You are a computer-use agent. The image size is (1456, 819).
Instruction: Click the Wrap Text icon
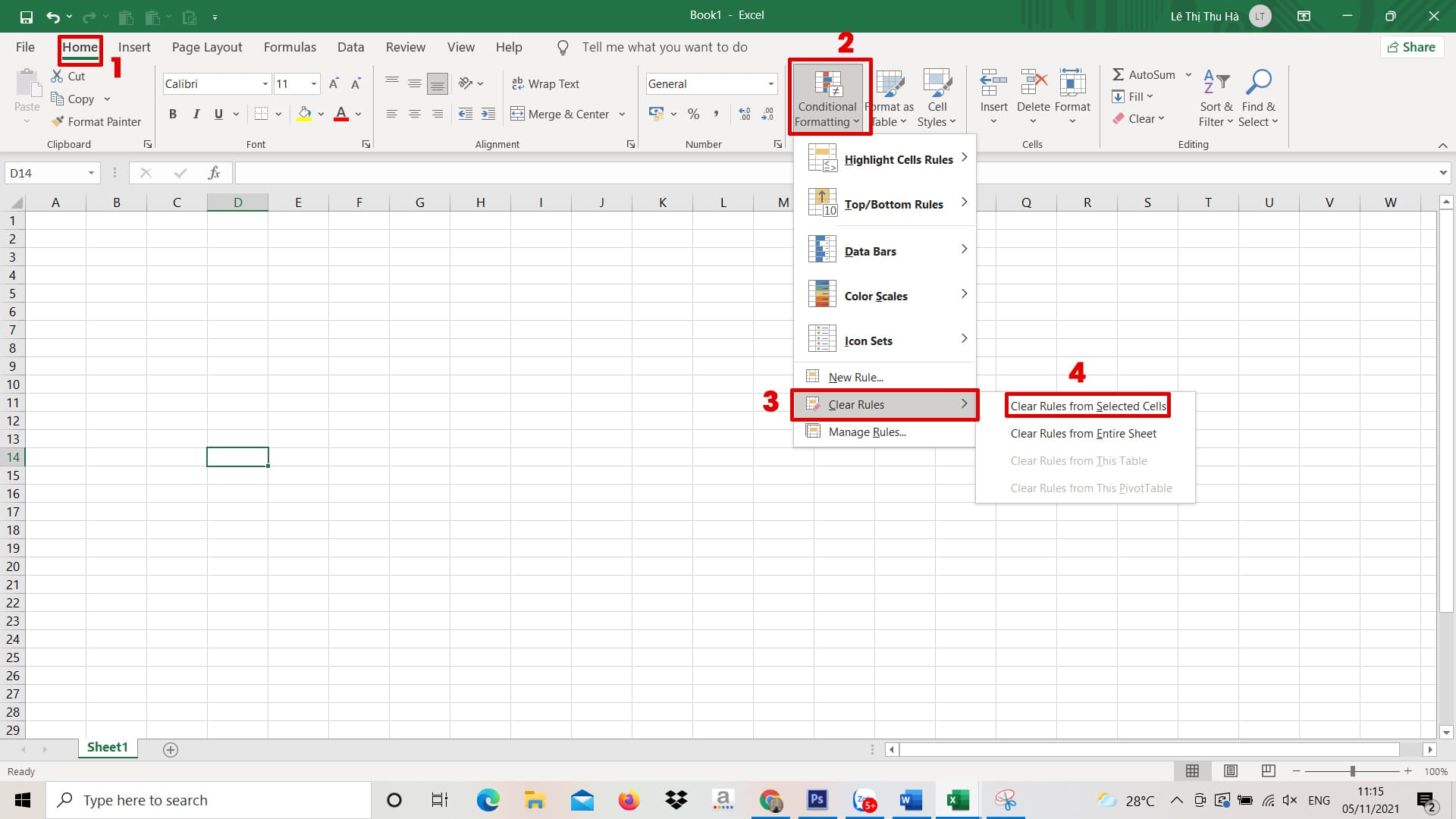click(x=547, y=82)
